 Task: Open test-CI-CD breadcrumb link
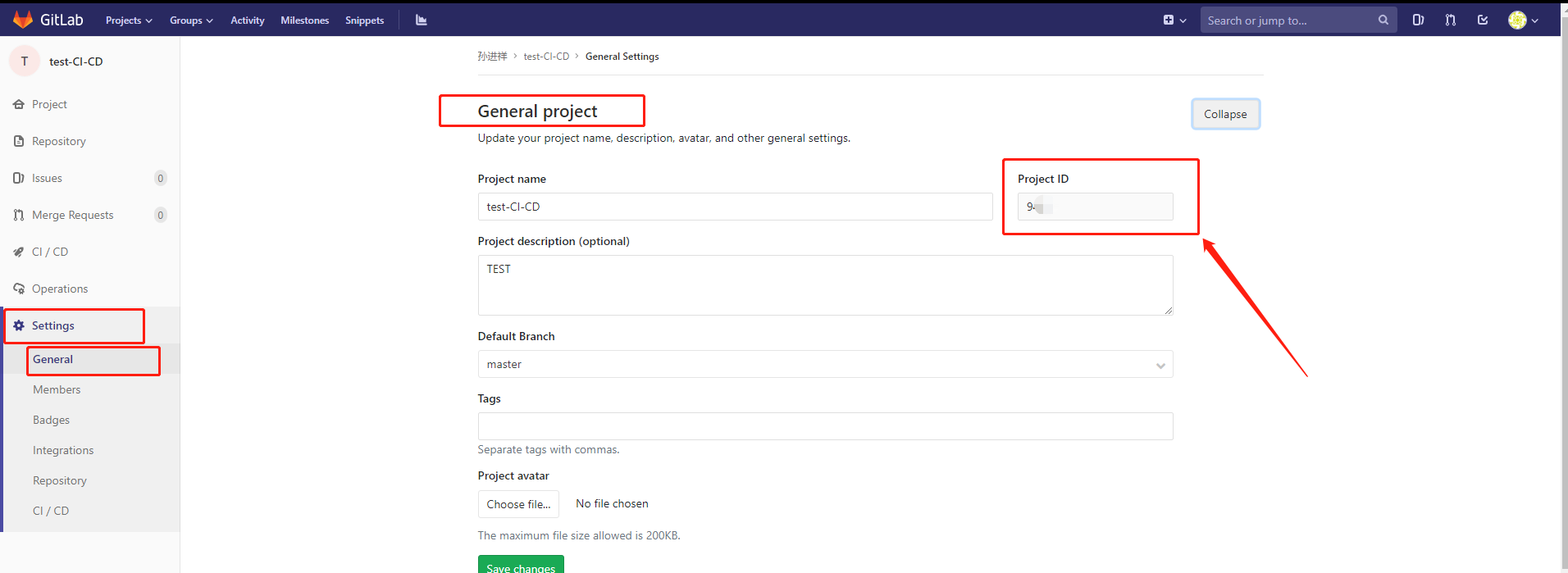point(546,57)
